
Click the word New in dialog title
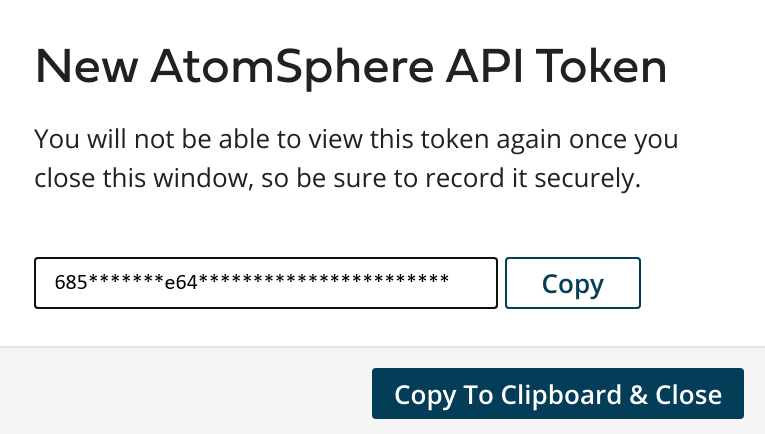(x=86, y=67)
